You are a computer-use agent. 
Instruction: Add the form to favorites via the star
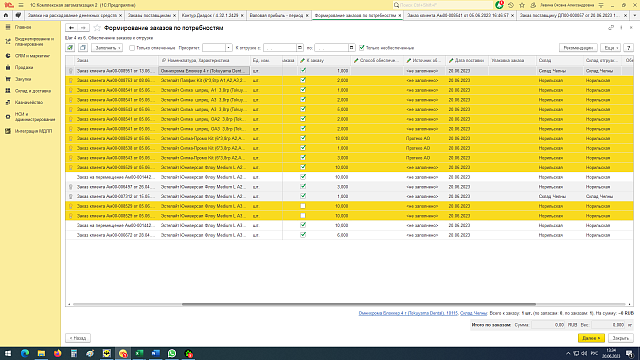coord(97,28)
